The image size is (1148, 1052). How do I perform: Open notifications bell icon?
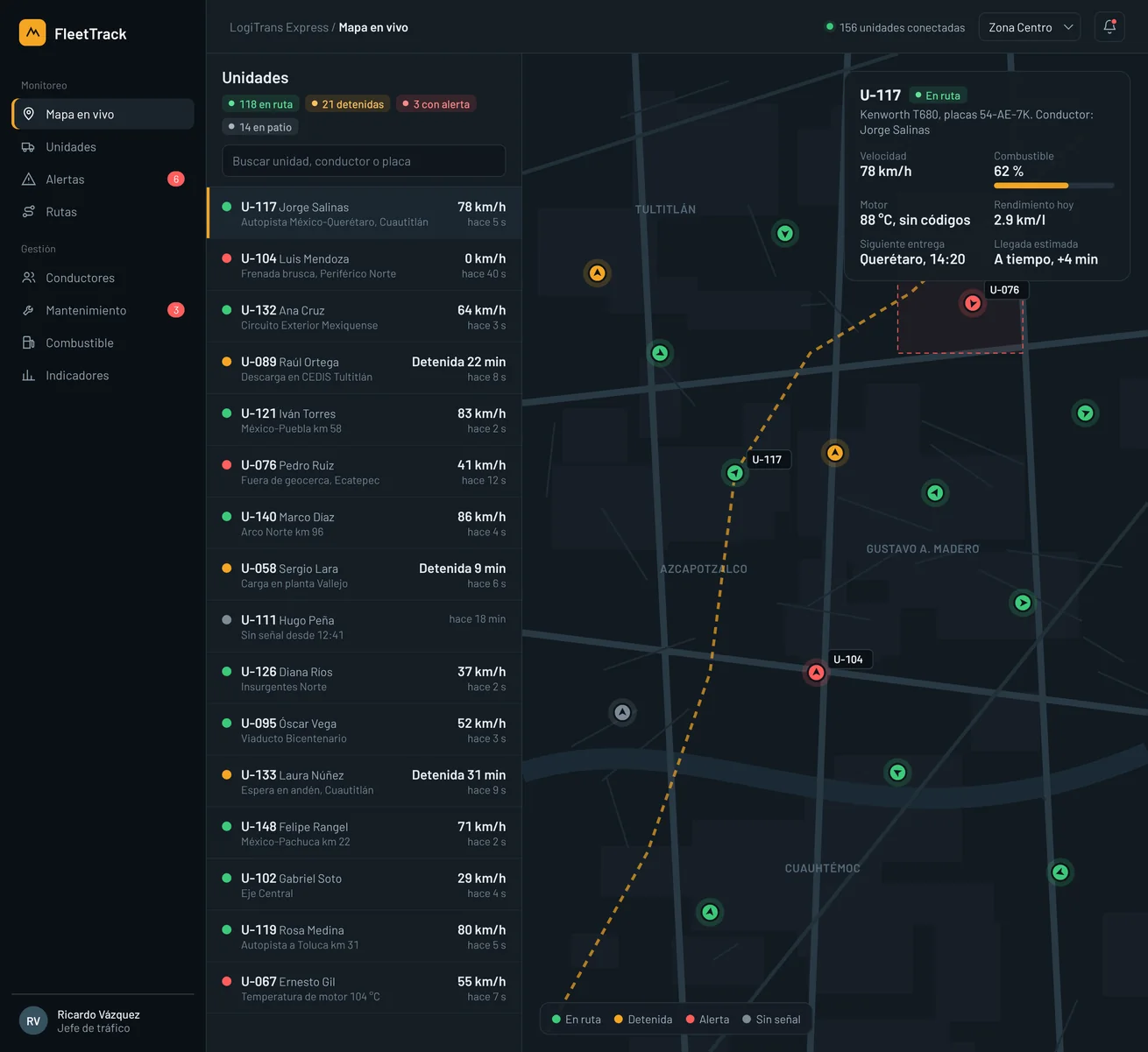1109,27
